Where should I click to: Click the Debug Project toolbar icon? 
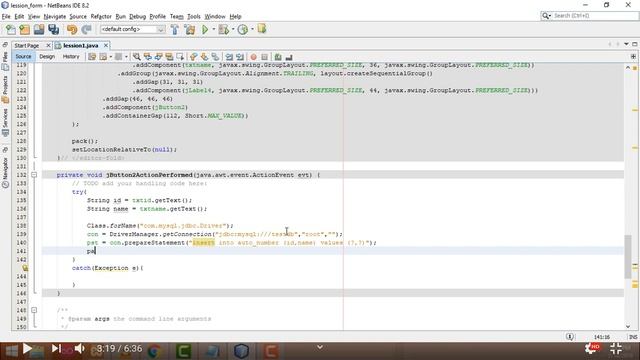[x=223, y=29]
